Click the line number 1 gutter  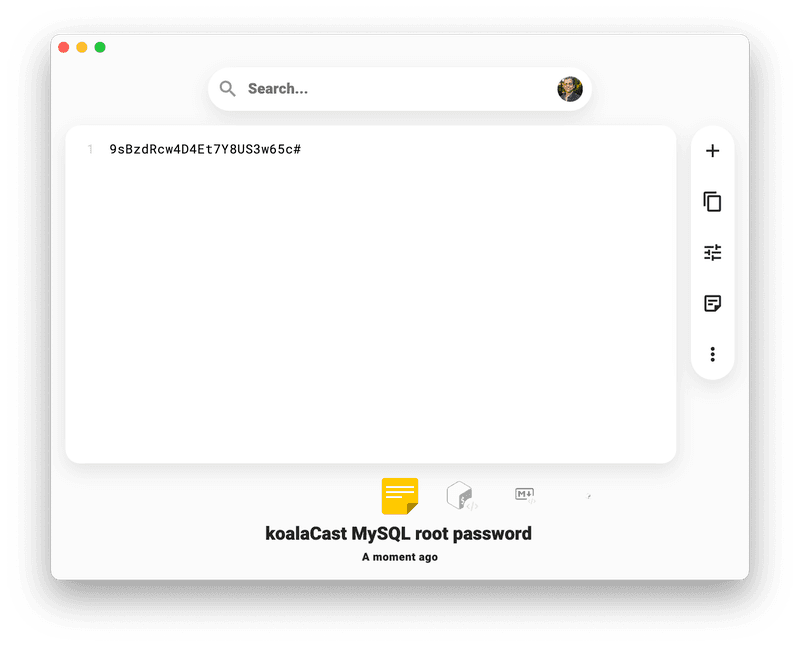pyautogui.click(x=90, y=149)
